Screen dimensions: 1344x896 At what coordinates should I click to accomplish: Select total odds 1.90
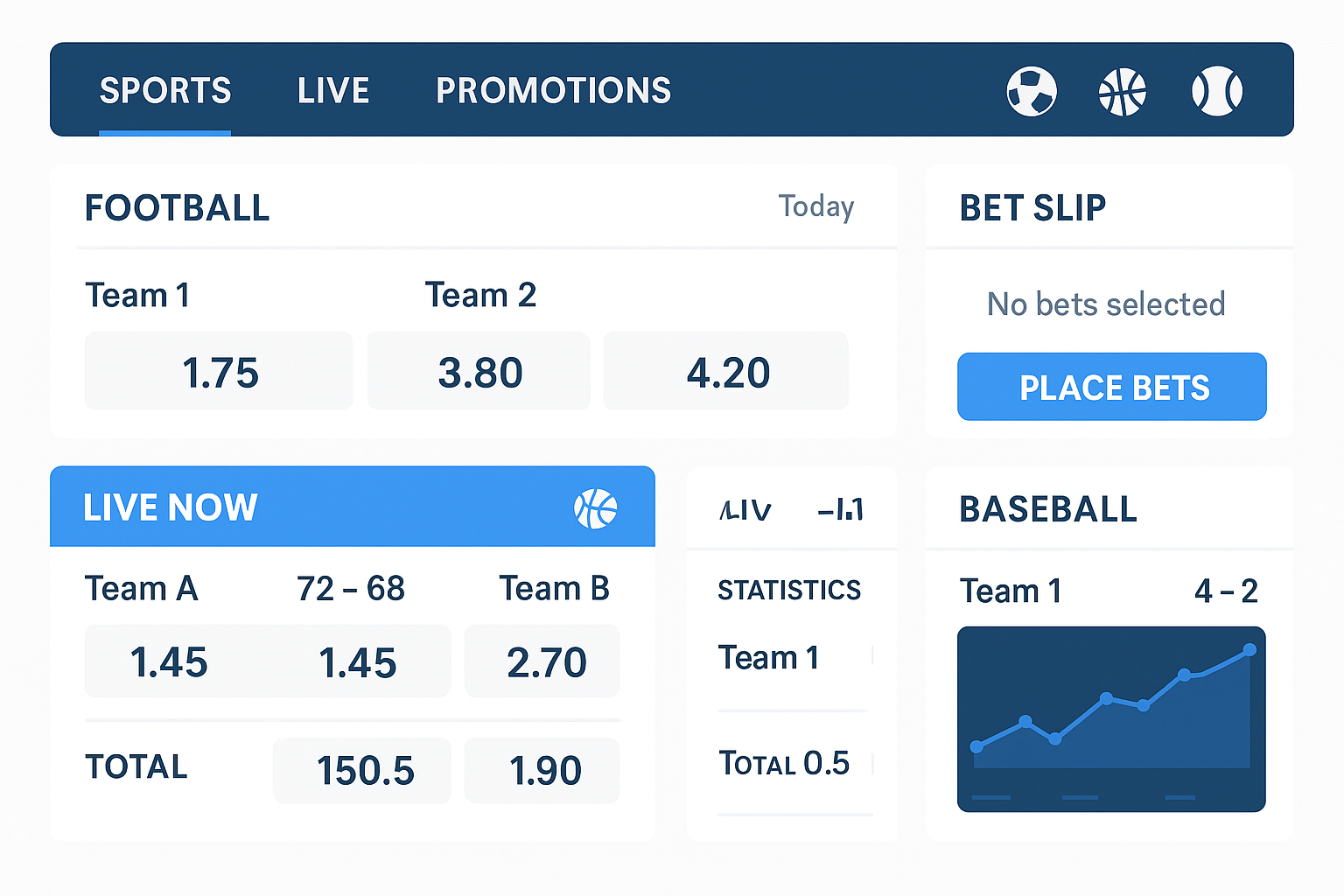coord(542,771)
